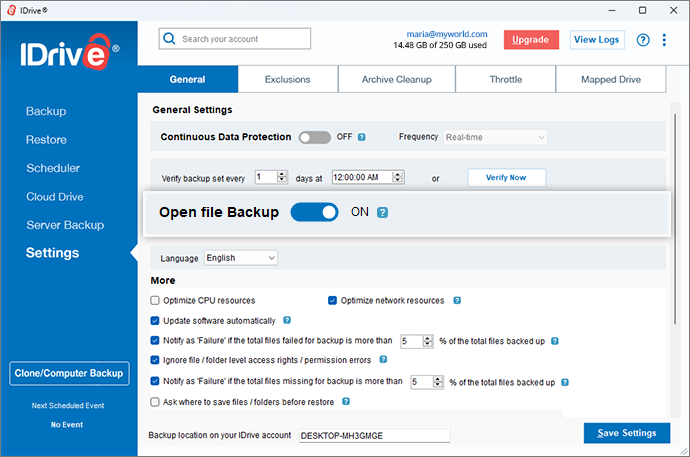
Task: Click the verify time 12:00:00 AM spinner arrows
Action: point(398,177)
